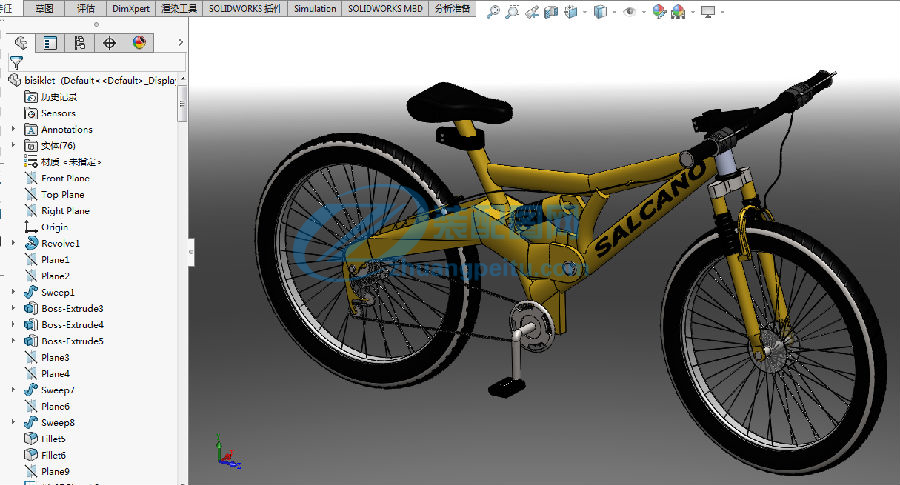The height and width of the screenshot is (485, 900).
Task: Switch to the 渲染工具 tab
Action: pos(179,9)
